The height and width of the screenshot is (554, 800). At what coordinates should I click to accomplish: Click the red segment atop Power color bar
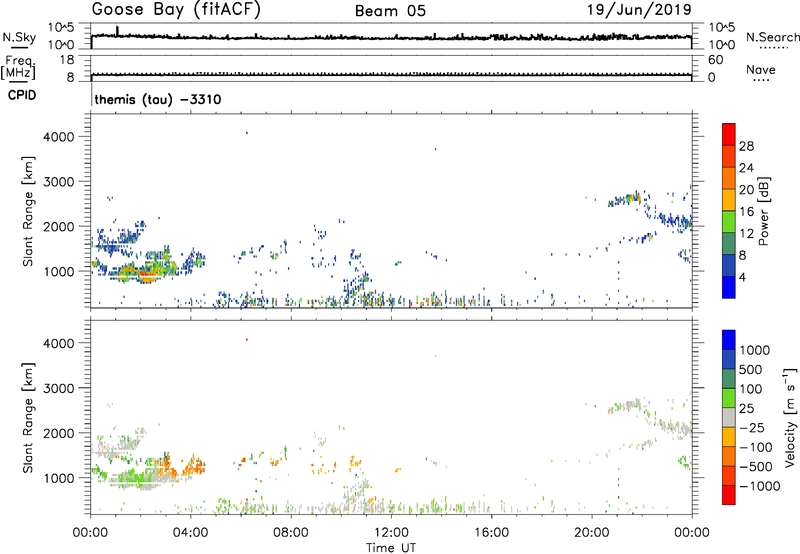tap(729, 134)
